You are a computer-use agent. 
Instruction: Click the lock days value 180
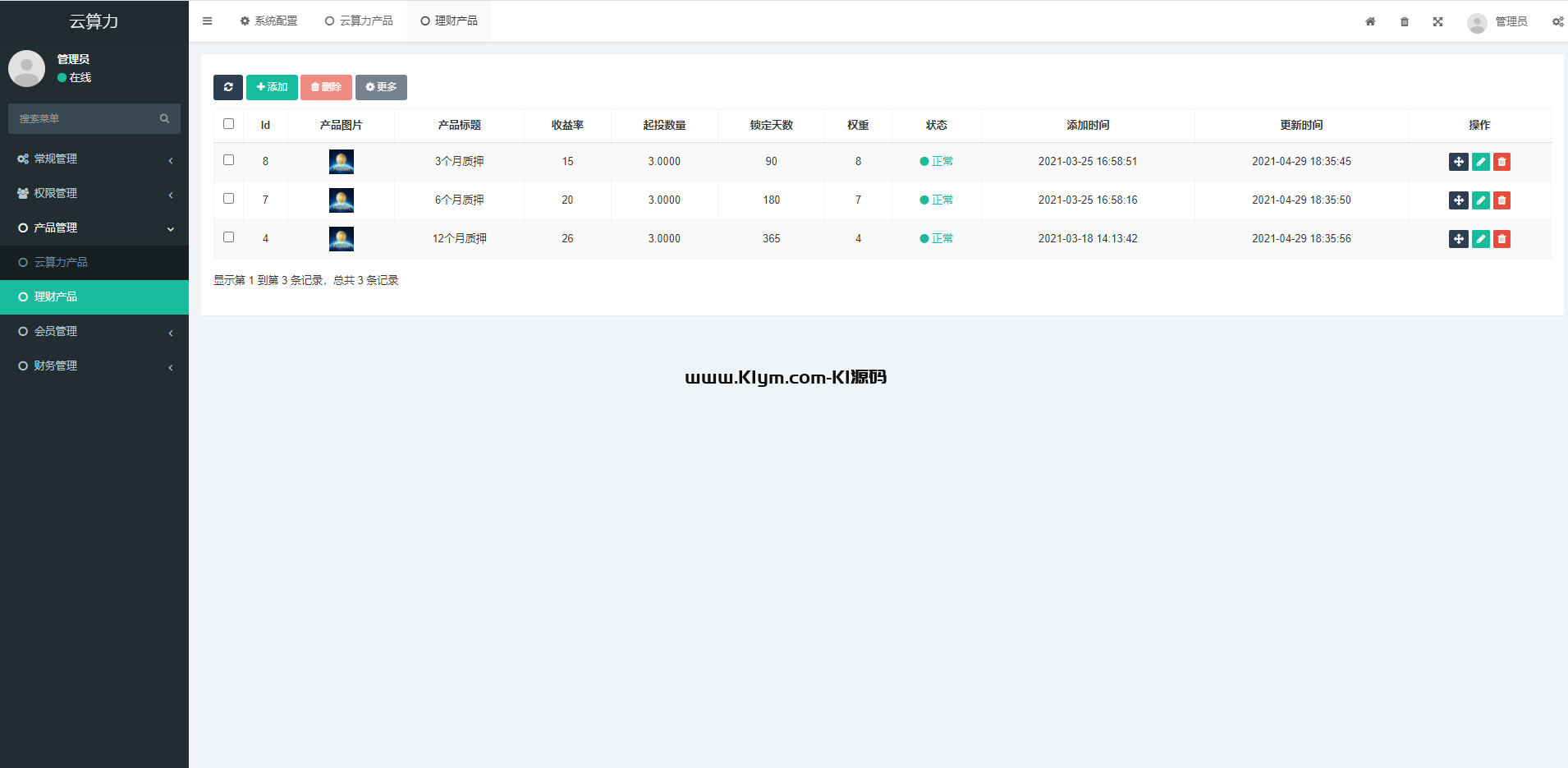[x=771, y=200]
